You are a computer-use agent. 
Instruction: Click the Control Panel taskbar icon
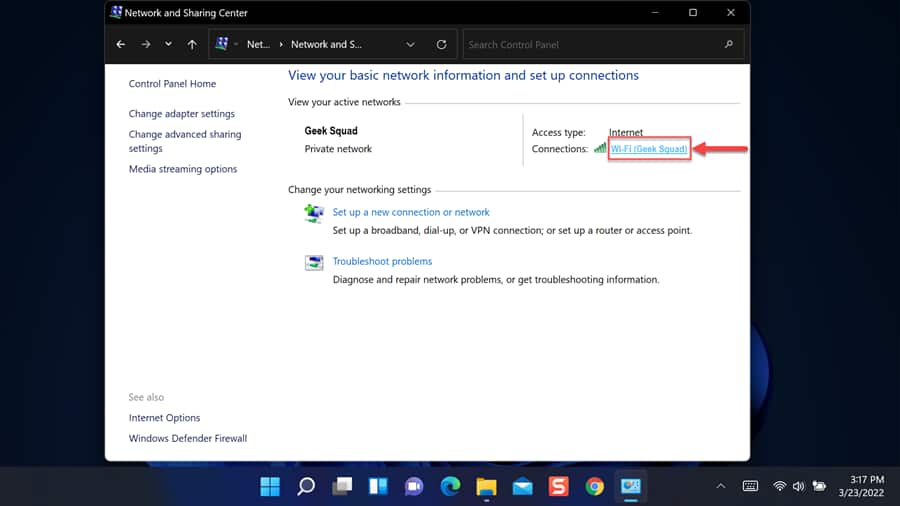[631, 486]
